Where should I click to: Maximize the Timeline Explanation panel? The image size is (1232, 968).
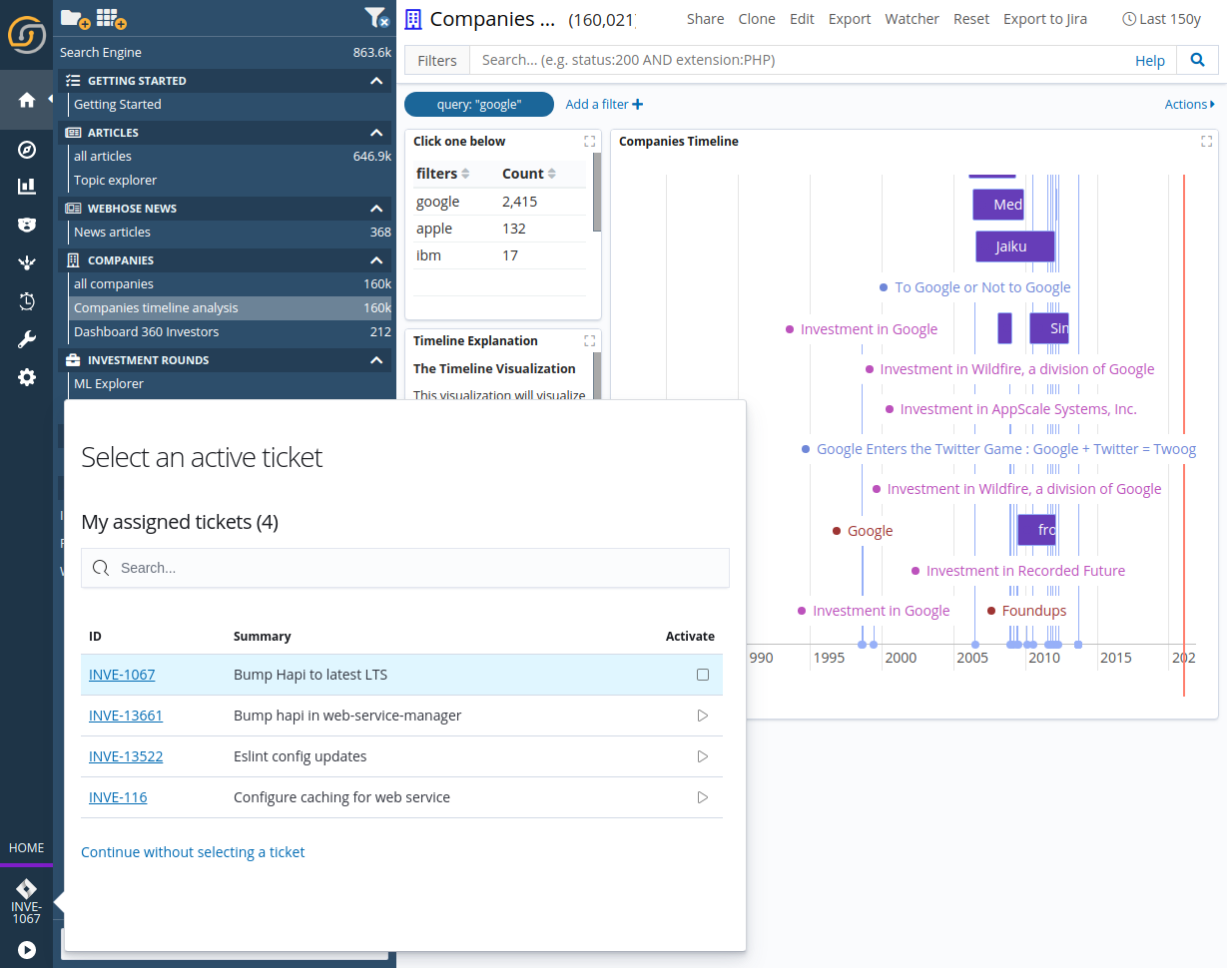[590, 341]
